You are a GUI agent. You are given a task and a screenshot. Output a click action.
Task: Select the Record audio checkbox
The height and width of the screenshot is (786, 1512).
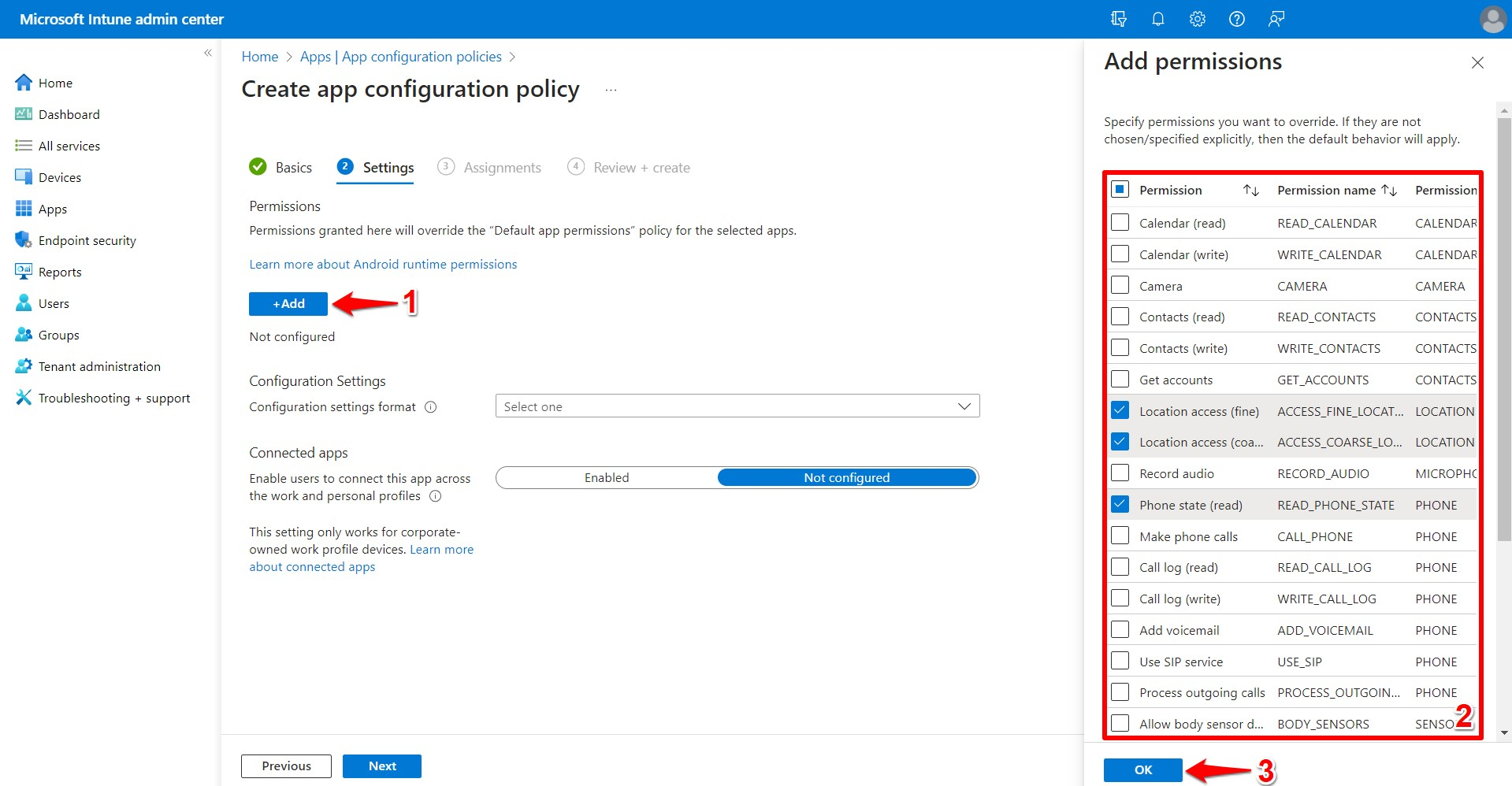(1120, 472)
